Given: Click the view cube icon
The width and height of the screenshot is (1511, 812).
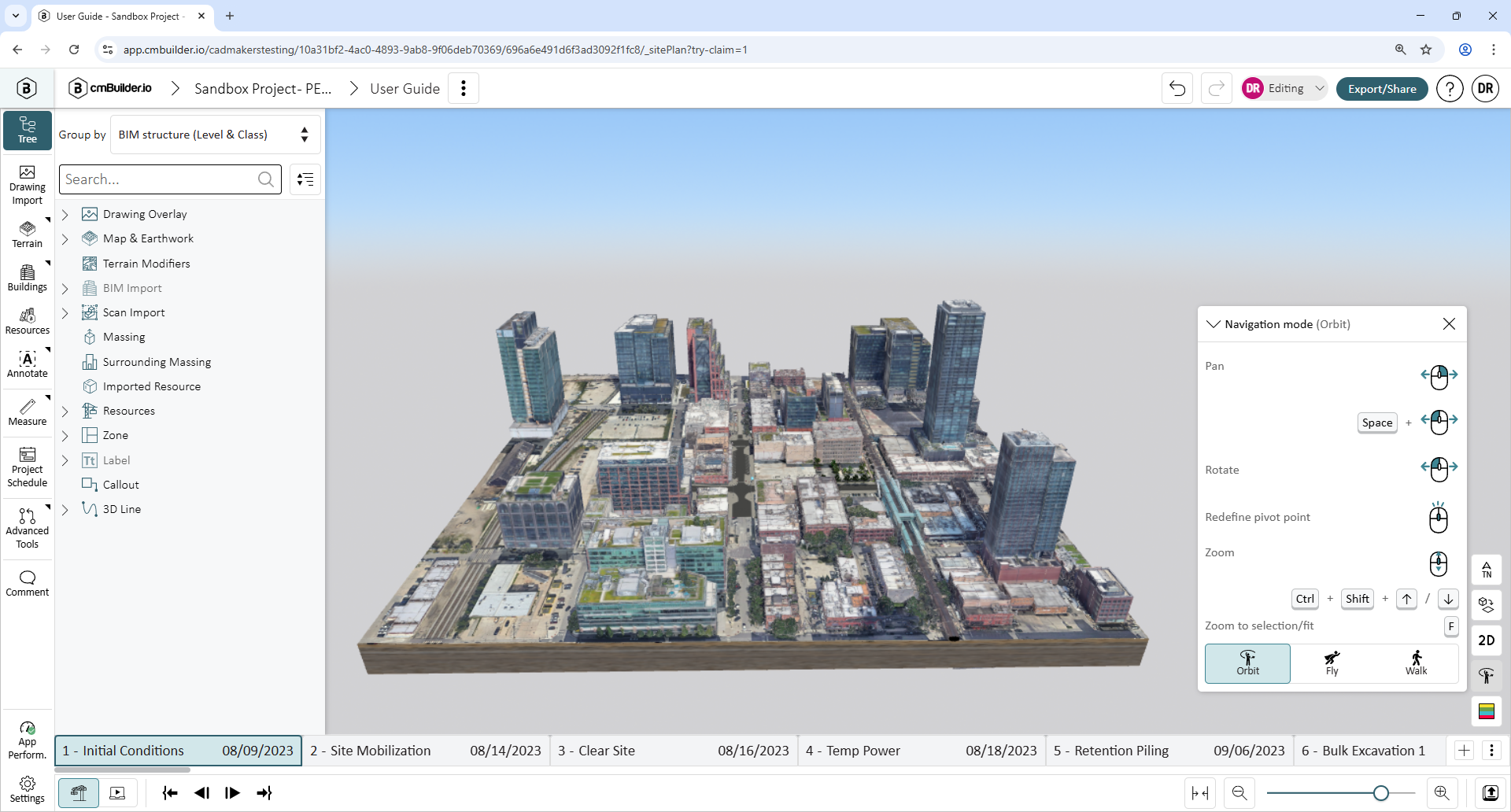Looking at the screenshot, I should pos(1487,605).
